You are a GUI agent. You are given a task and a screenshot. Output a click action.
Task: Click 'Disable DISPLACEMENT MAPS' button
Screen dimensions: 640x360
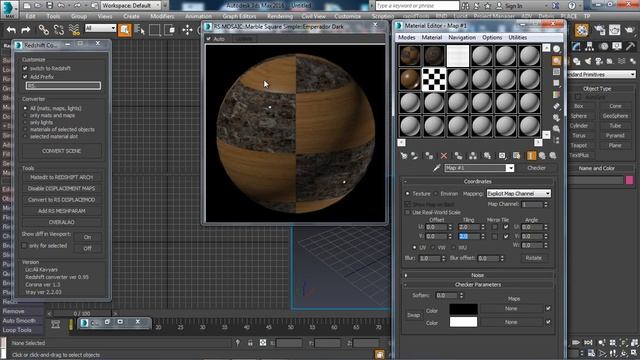[62, 189]
